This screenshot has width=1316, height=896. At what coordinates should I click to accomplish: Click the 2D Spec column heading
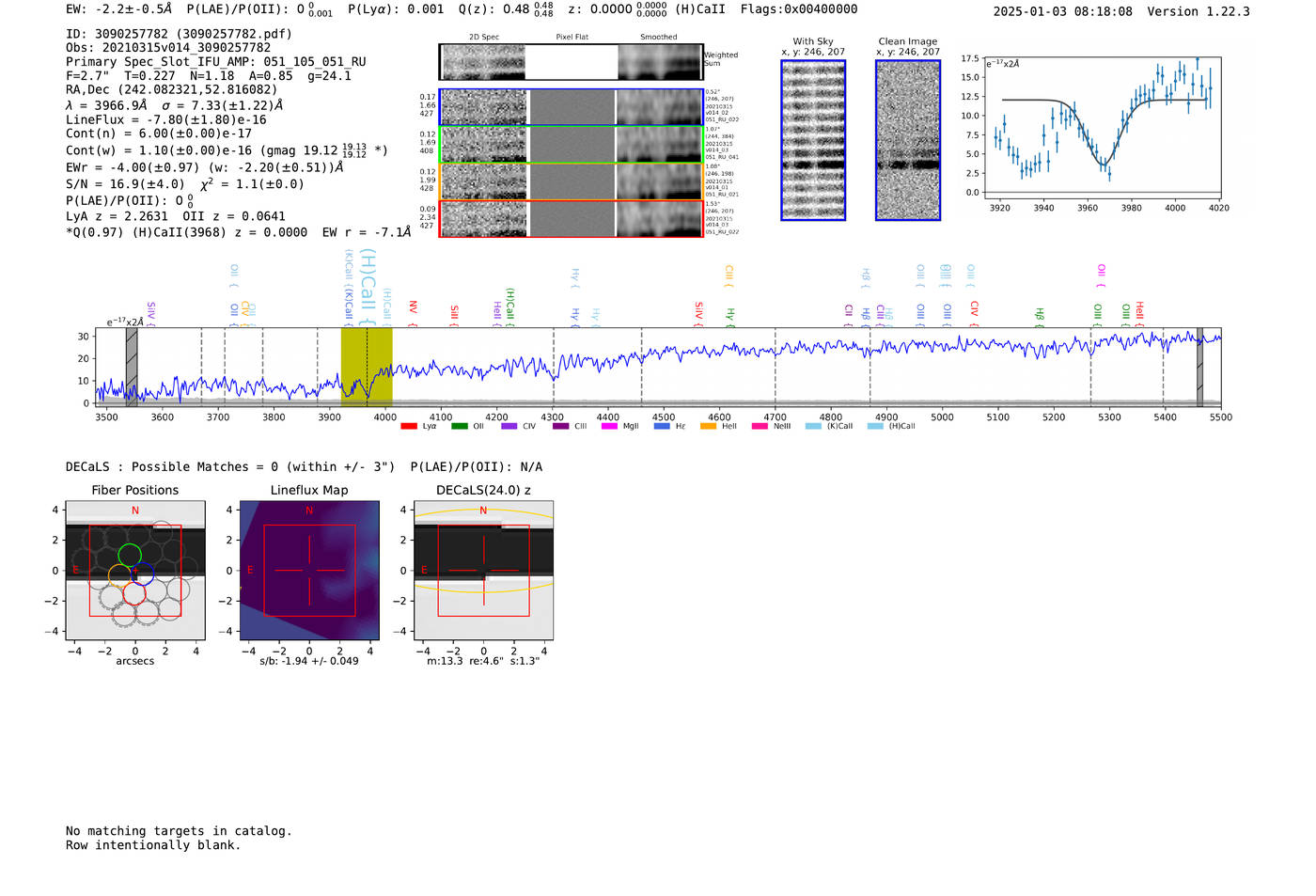coord(484,38)
